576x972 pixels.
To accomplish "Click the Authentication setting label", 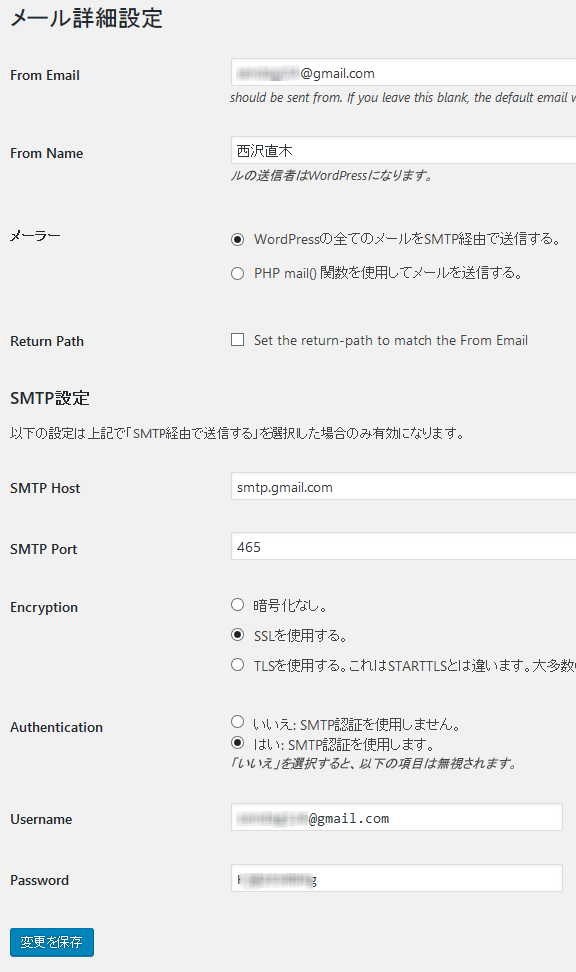I will point(56,727).
